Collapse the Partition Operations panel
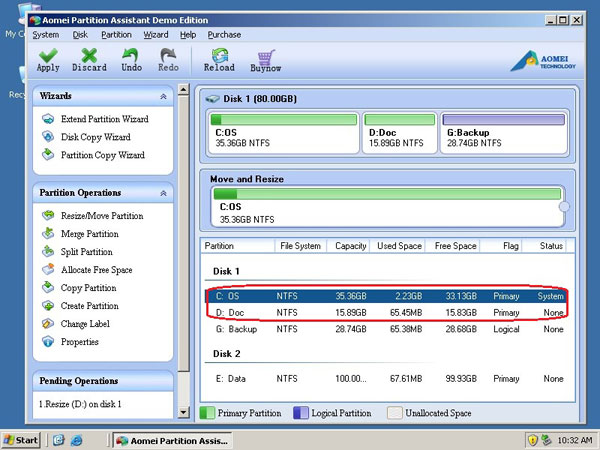600x450 pixels. point(163,193)
